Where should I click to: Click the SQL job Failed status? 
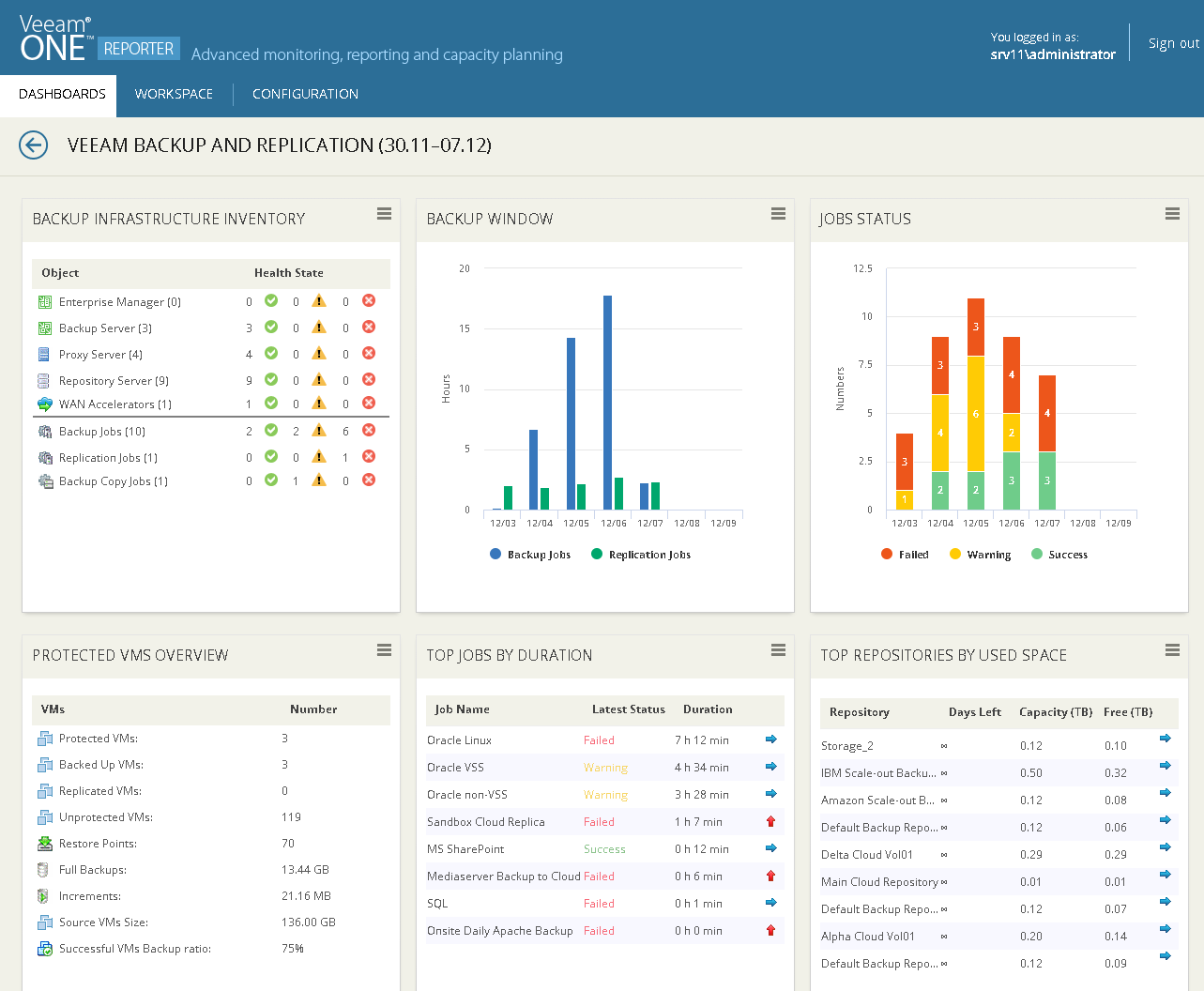(599, 904)
